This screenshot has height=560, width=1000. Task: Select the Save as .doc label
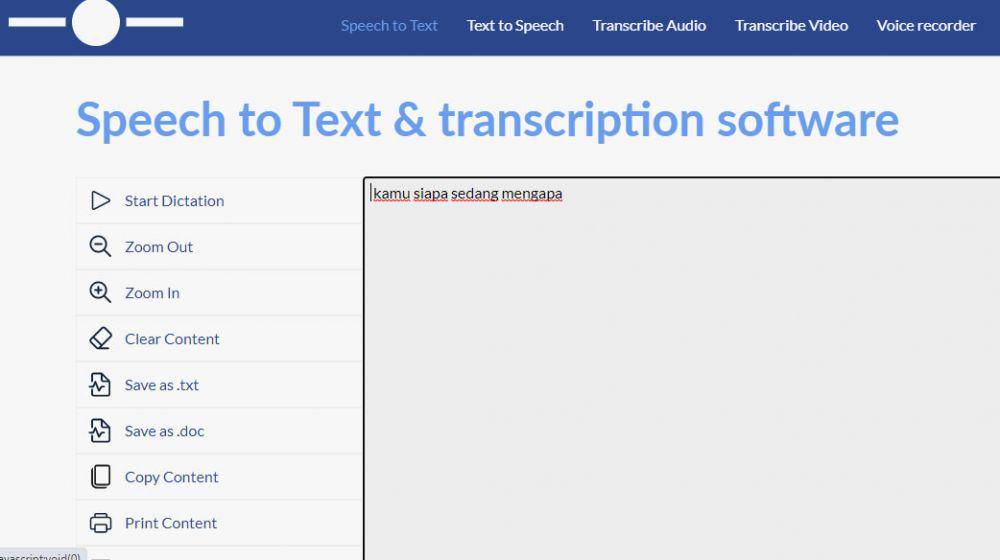[165, 431]
